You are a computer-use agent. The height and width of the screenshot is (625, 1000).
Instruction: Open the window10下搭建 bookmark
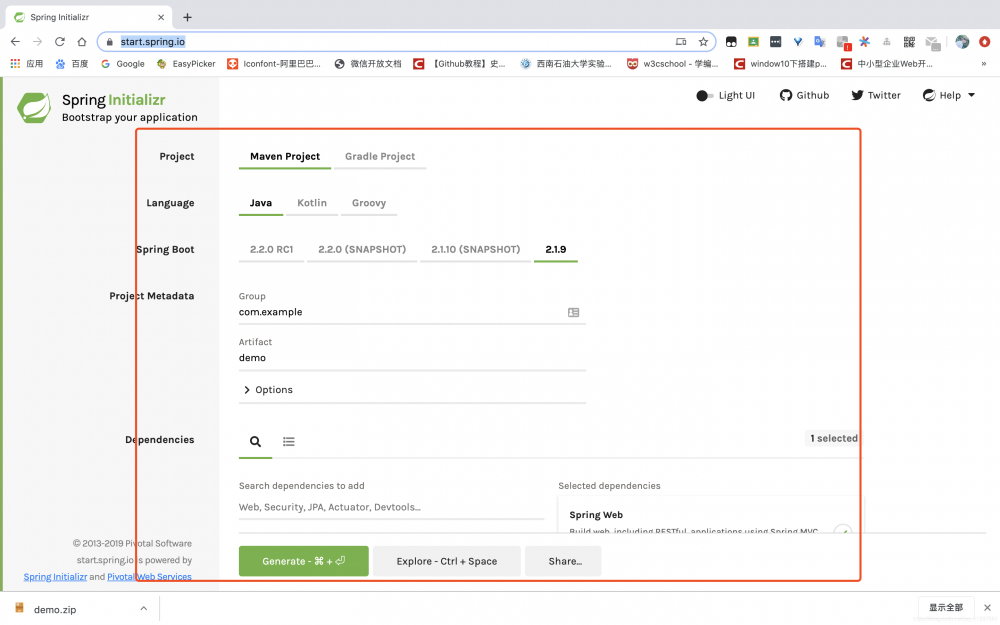point(781,64)
